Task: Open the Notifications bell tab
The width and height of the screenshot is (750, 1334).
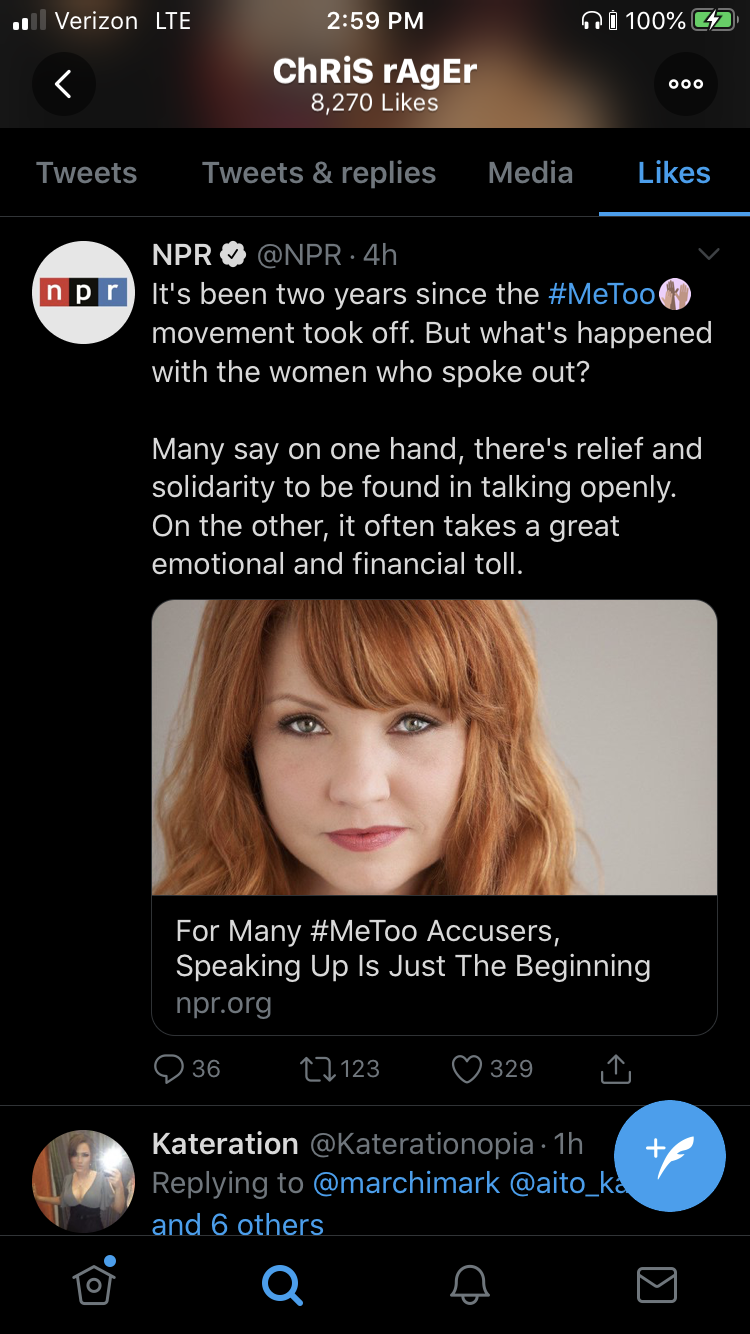Action: point(469,1284)
